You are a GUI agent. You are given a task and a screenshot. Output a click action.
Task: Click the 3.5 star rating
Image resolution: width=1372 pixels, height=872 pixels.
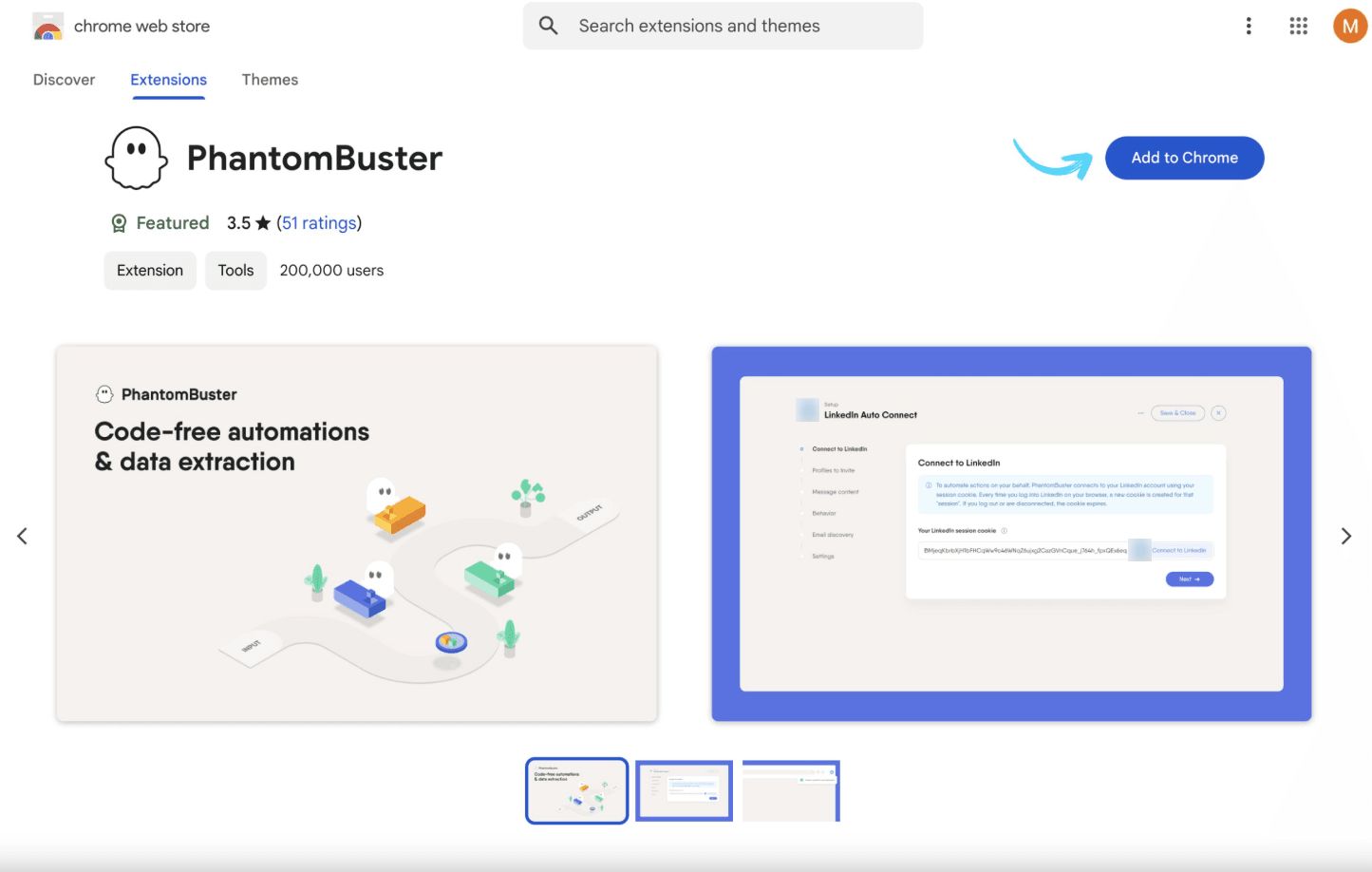tap(249, 223)
